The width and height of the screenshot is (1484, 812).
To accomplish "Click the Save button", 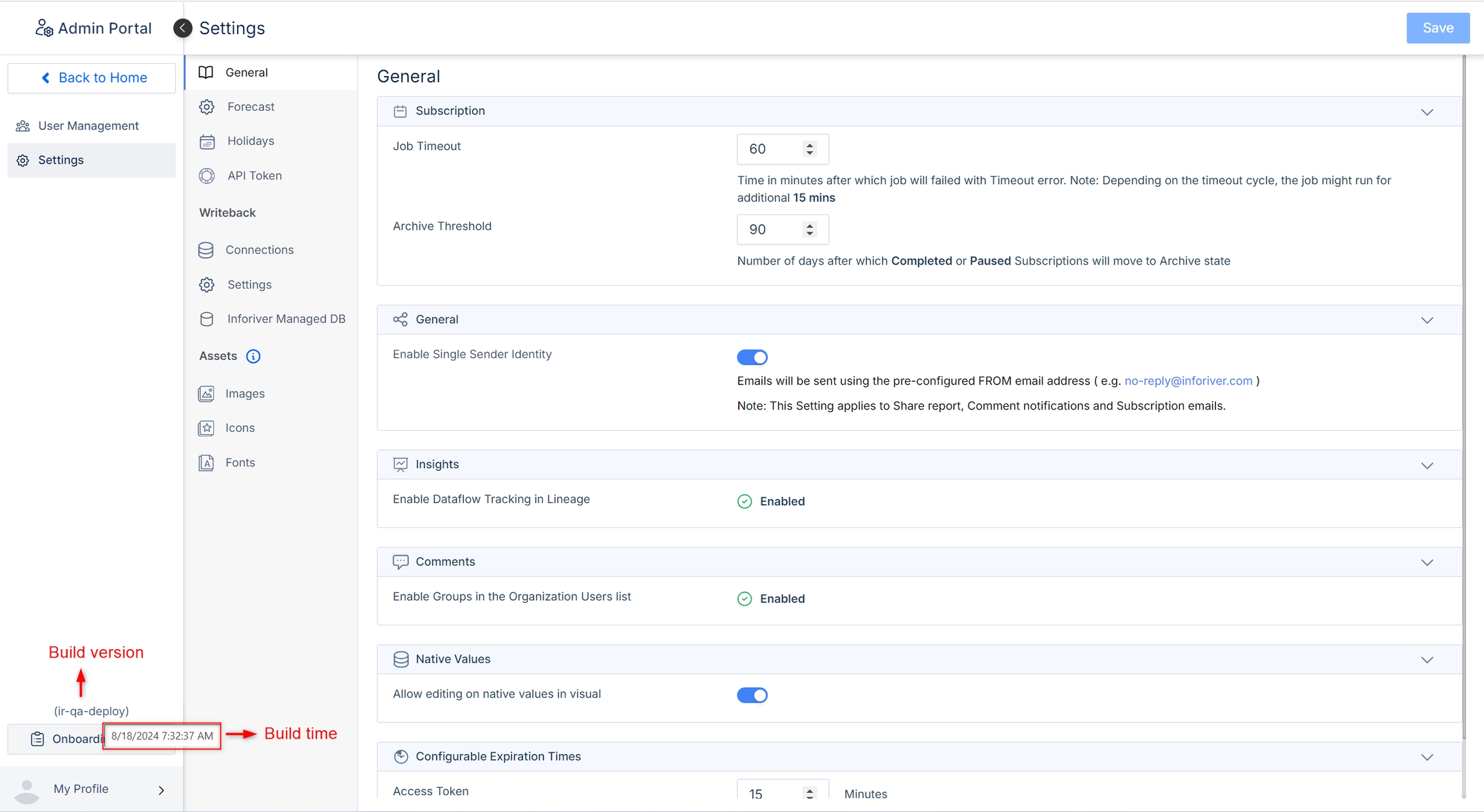I will [x=1437, y=28].
